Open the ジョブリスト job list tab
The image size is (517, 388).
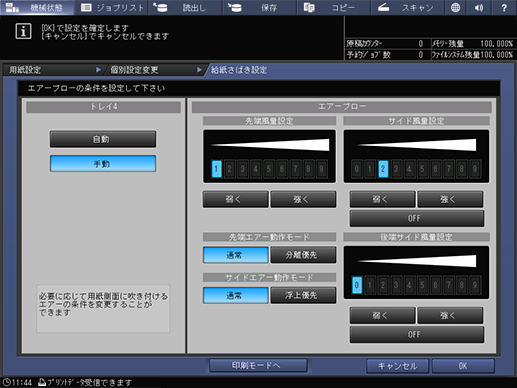click(112, 7)
